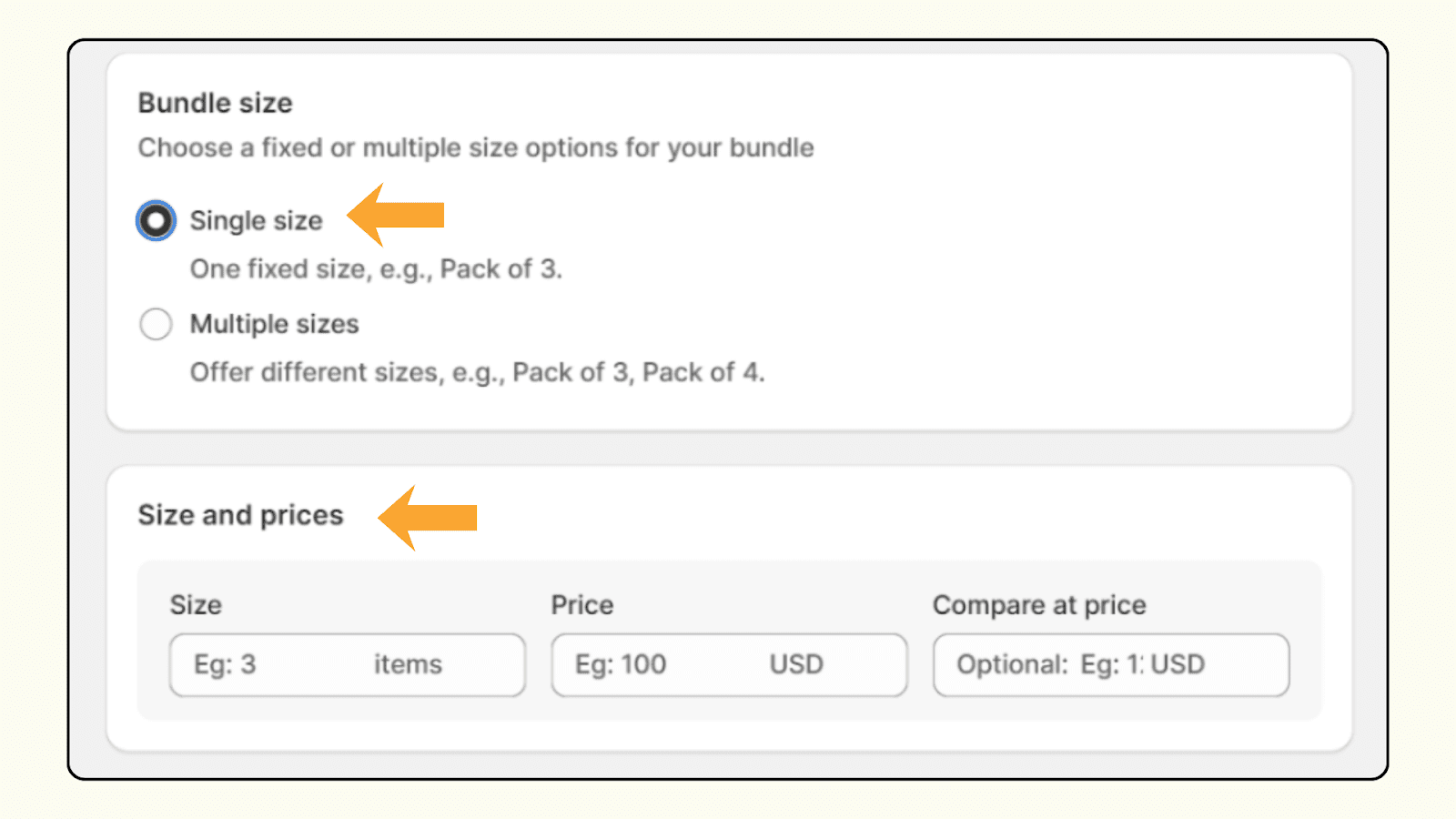Select the Single size radio button
Screen dimensions: 1456x819
click(155, 220)
